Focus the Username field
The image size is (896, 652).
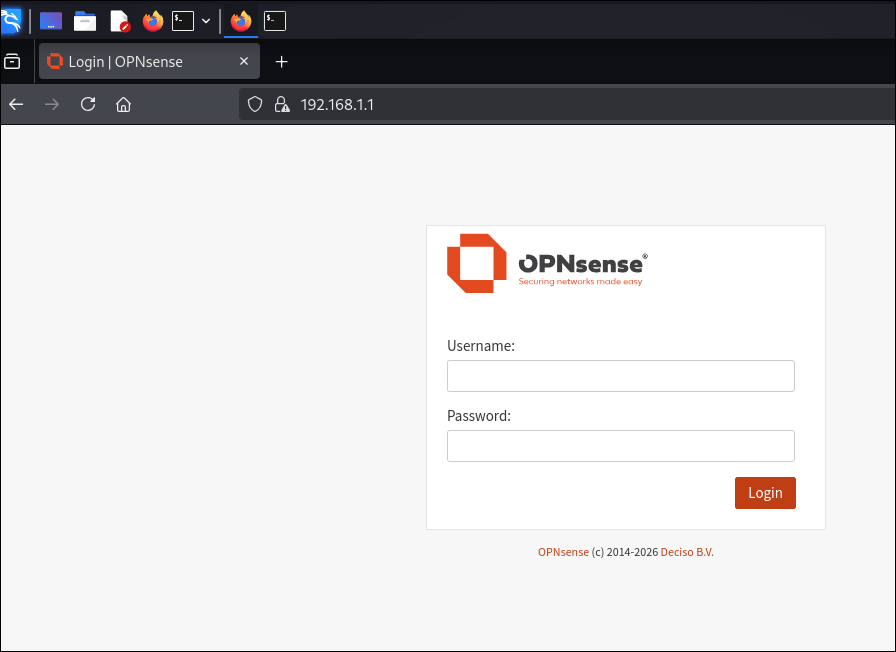click(621, 376)
